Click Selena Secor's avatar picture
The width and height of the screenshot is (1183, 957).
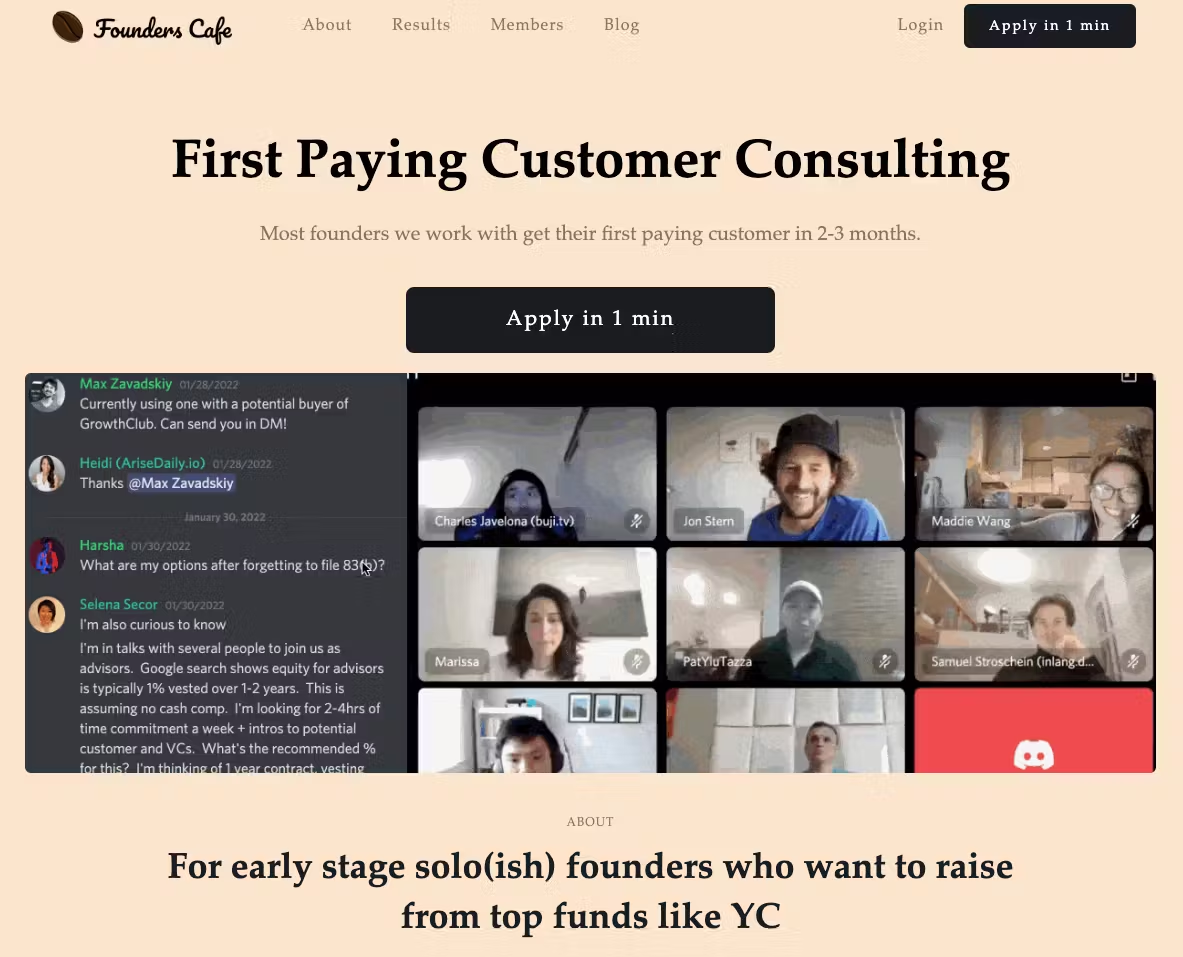pos(47,614)
